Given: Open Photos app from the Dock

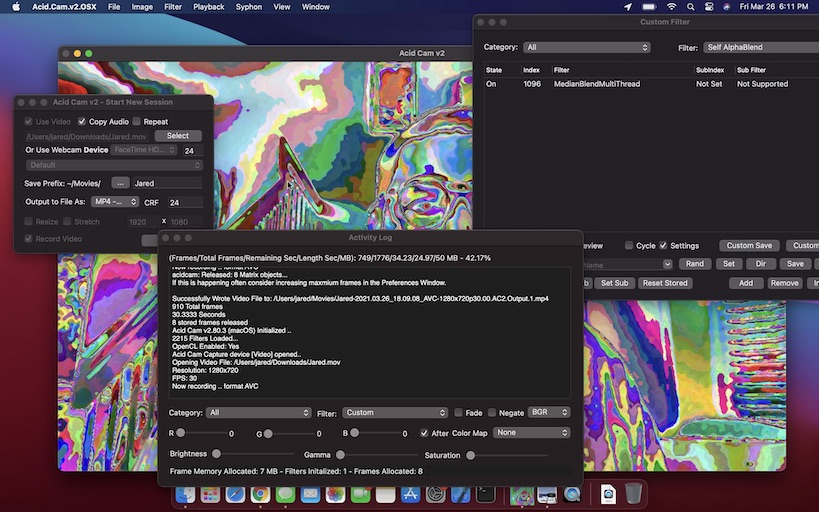Looking at the screenshot, I should tap(335, 494).
